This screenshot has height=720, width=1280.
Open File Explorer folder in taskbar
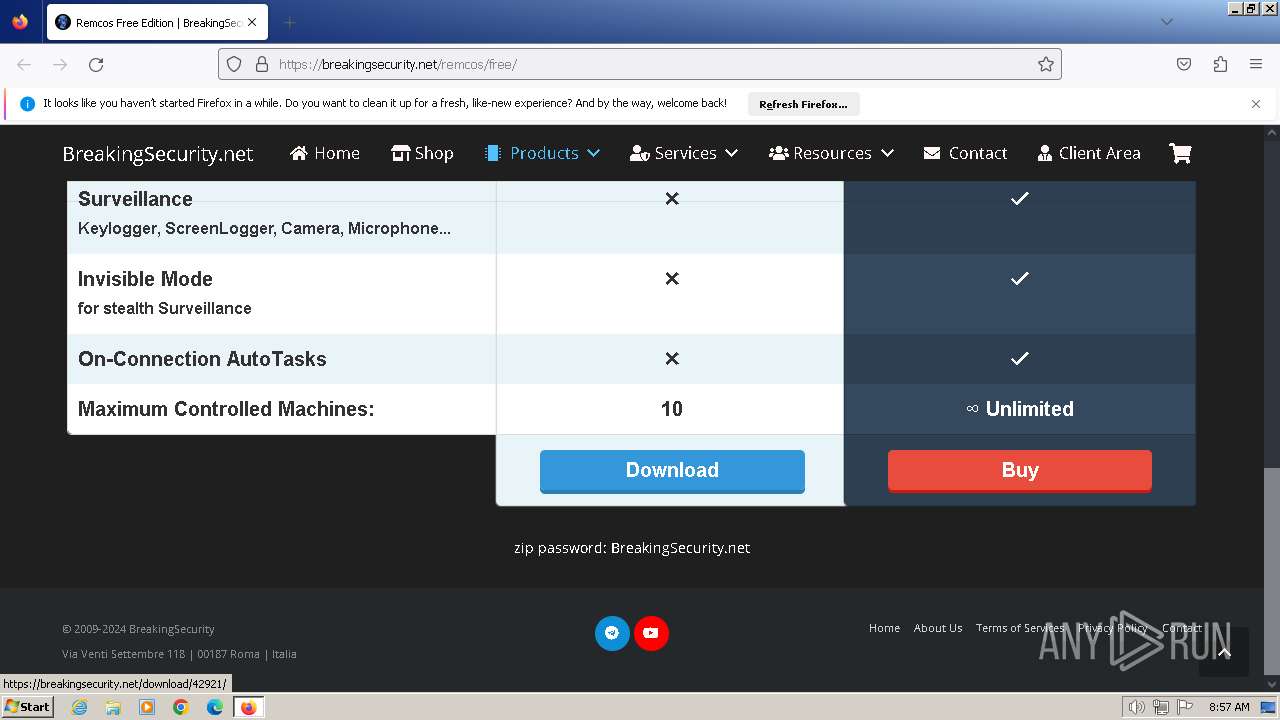(113, 707)
